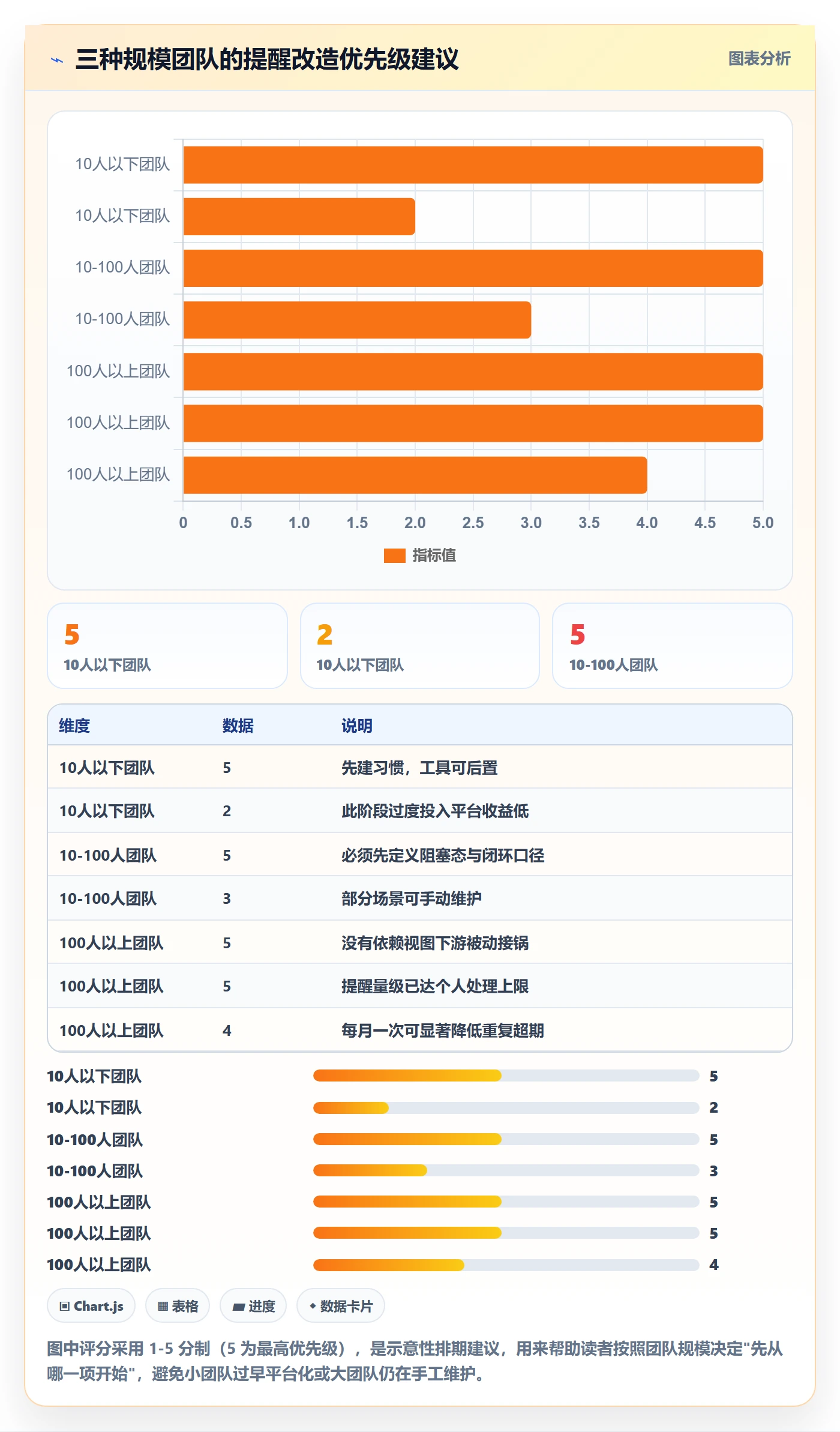Image resolution: width=840 pixels, height=1432 pixels.
Task: Click the 说明 column header
Action: [x=357, y=726]
